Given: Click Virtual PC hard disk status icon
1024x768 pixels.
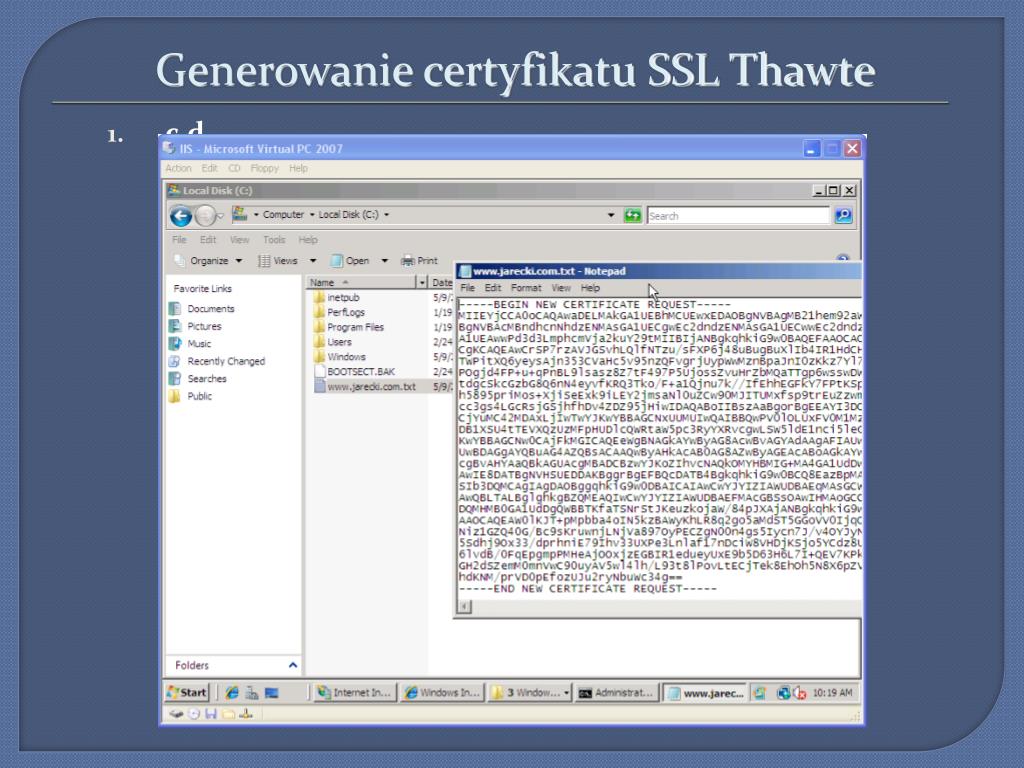Looking at the screenshot, I should [176, 714].
